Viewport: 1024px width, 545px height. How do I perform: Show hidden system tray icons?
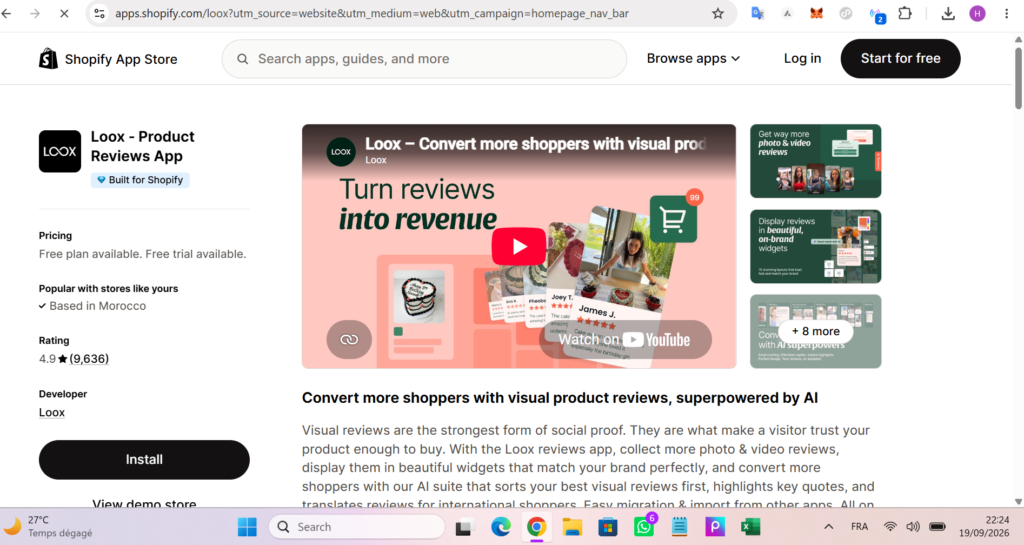[x=829, y=527]
